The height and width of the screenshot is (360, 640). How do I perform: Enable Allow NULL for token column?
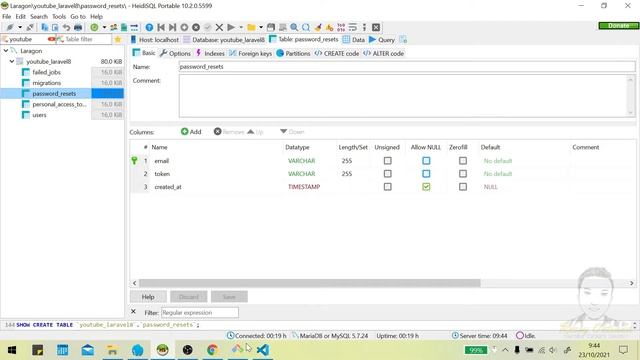[426, 174]
